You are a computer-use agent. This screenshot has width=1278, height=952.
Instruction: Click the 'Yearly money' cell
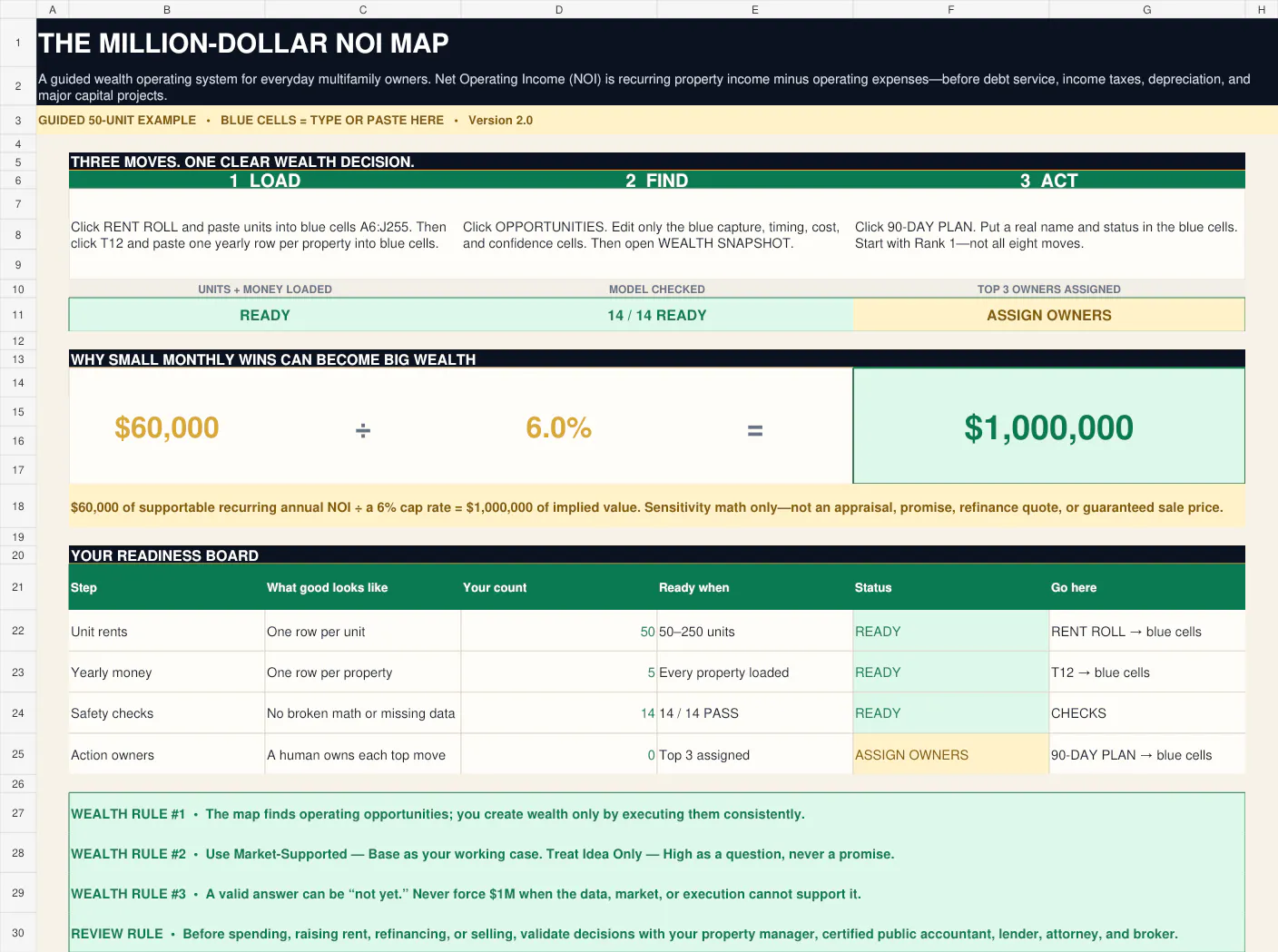pyautogui.click(x=167, y=672)
